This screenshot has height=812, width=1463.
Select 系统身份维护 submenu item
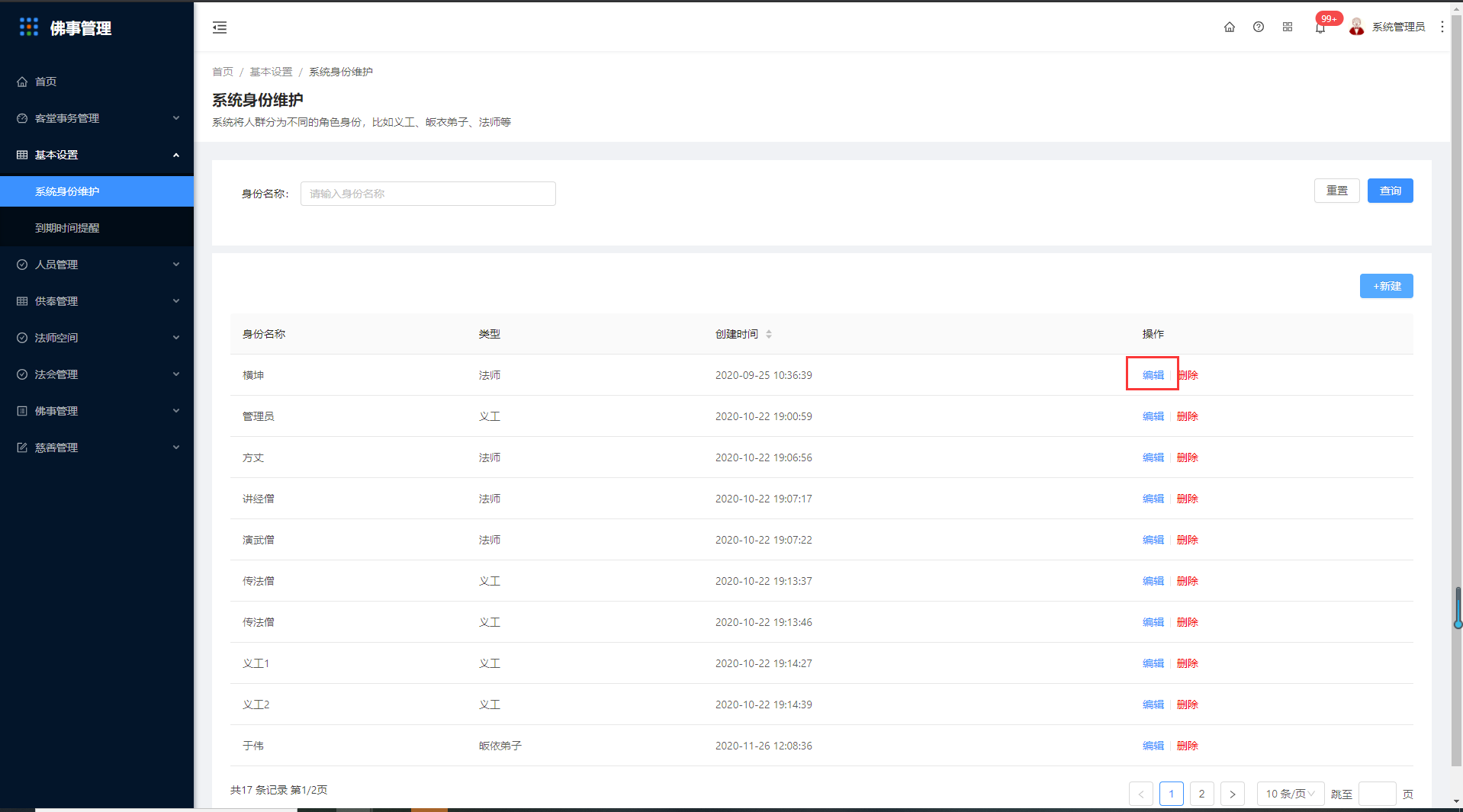pyautogui.click(x=97, y=191)
